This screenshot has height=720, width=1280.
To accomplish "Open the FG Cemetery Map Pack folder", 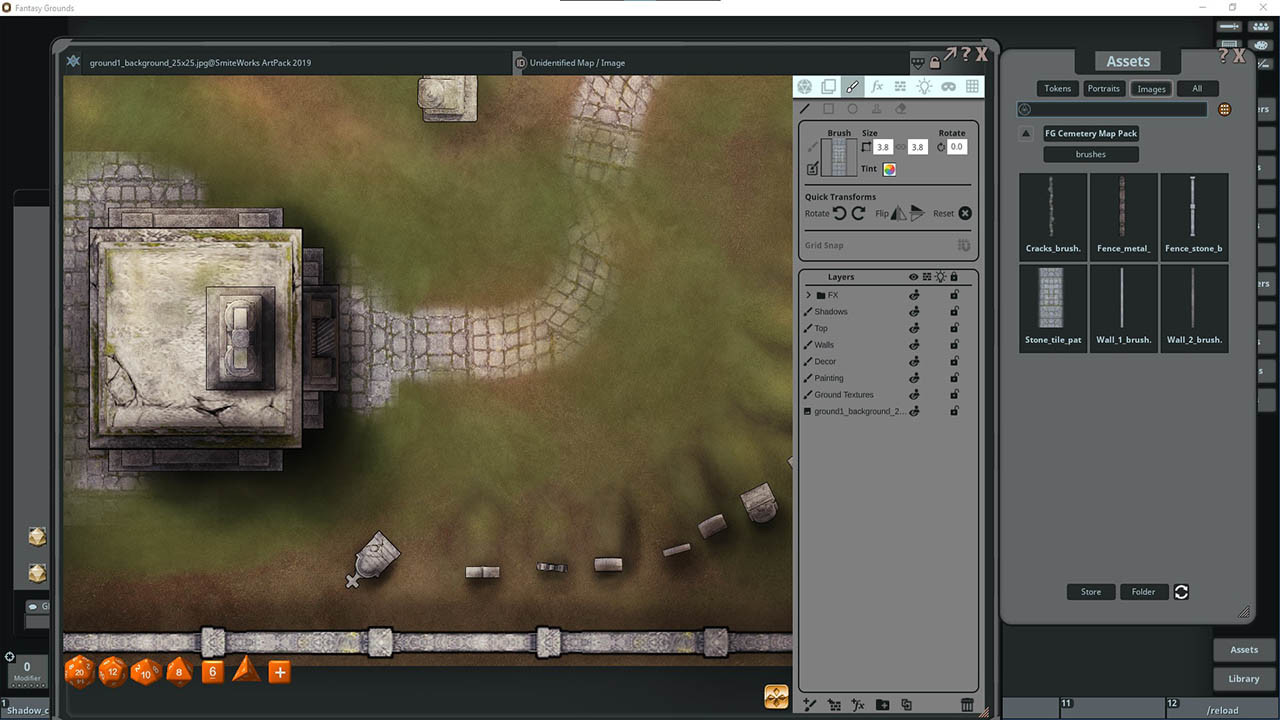I will point(1090,133).
